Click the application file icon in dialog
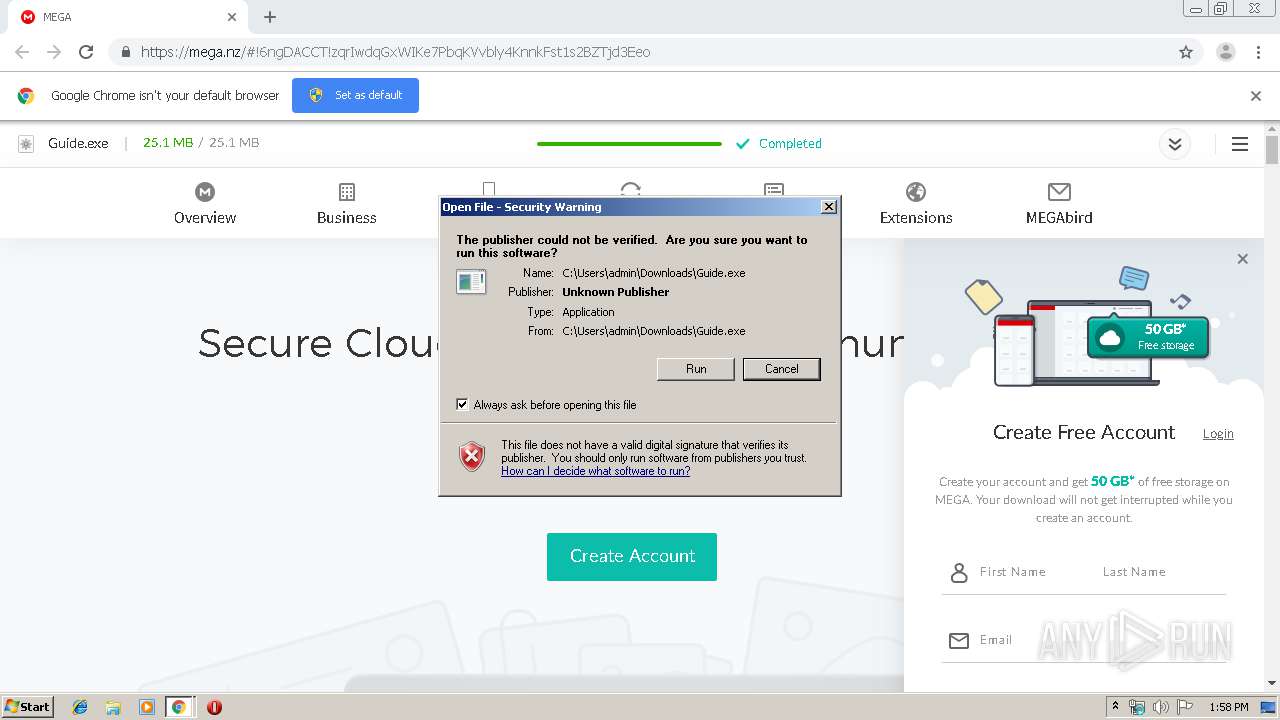Viewport: 1280px width, 720px height. pos(471,282)
